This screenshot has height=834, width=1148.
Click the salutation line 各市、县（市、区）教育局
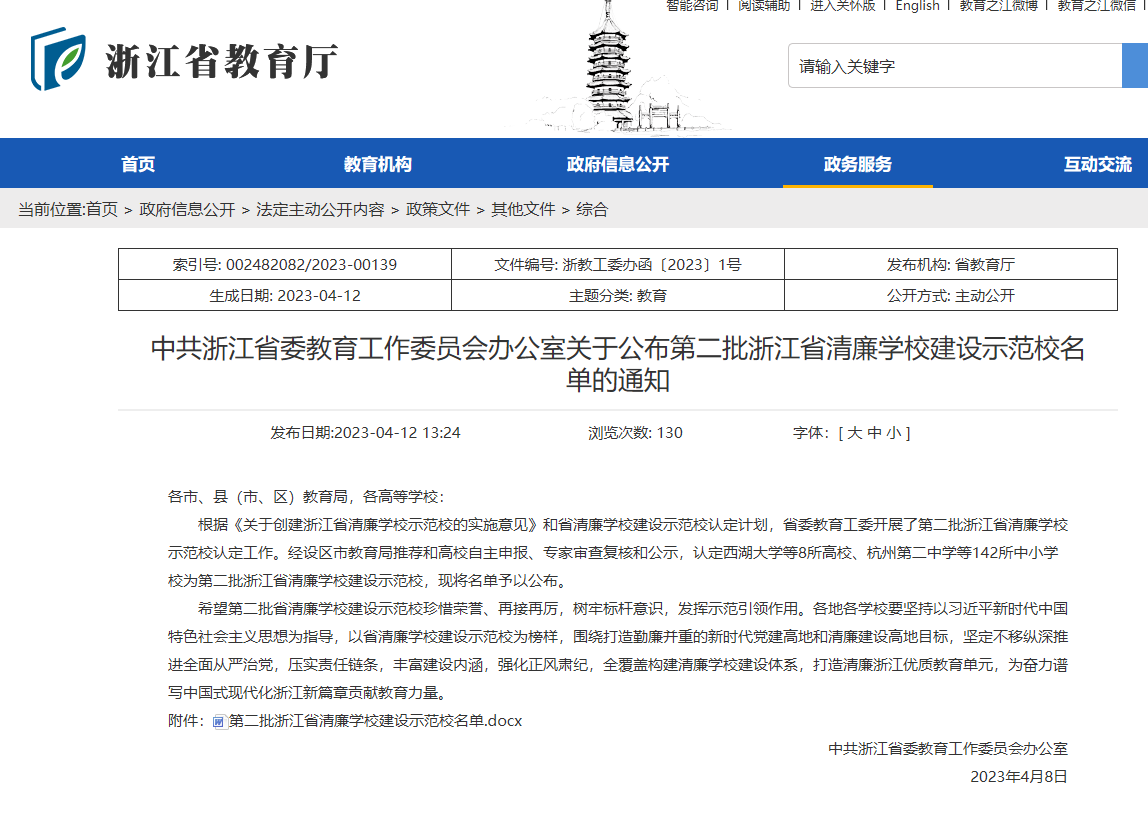(306, 497)
